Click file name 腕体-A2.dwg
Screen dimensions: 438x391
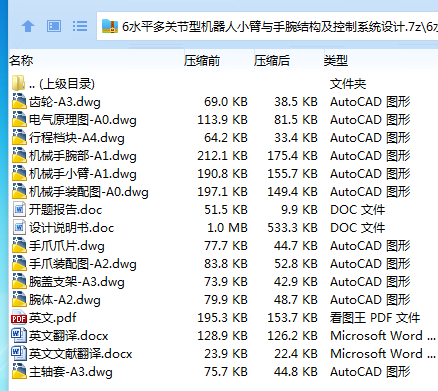click(x=65, y=300)
